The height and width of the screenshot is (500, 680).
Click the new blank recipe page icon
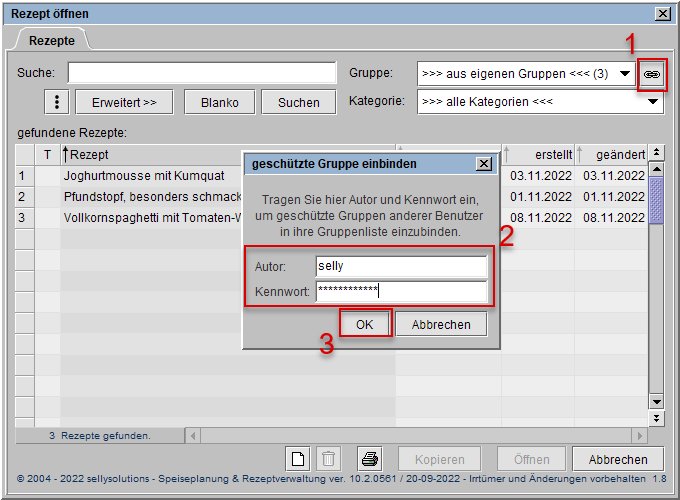tap(297, 459)
